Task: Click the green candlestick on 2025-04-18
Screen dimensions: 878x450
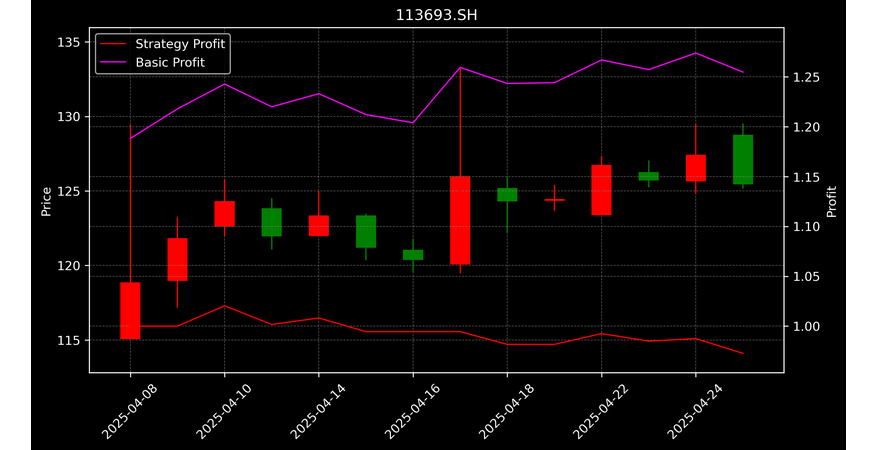Action: (507, 195)
